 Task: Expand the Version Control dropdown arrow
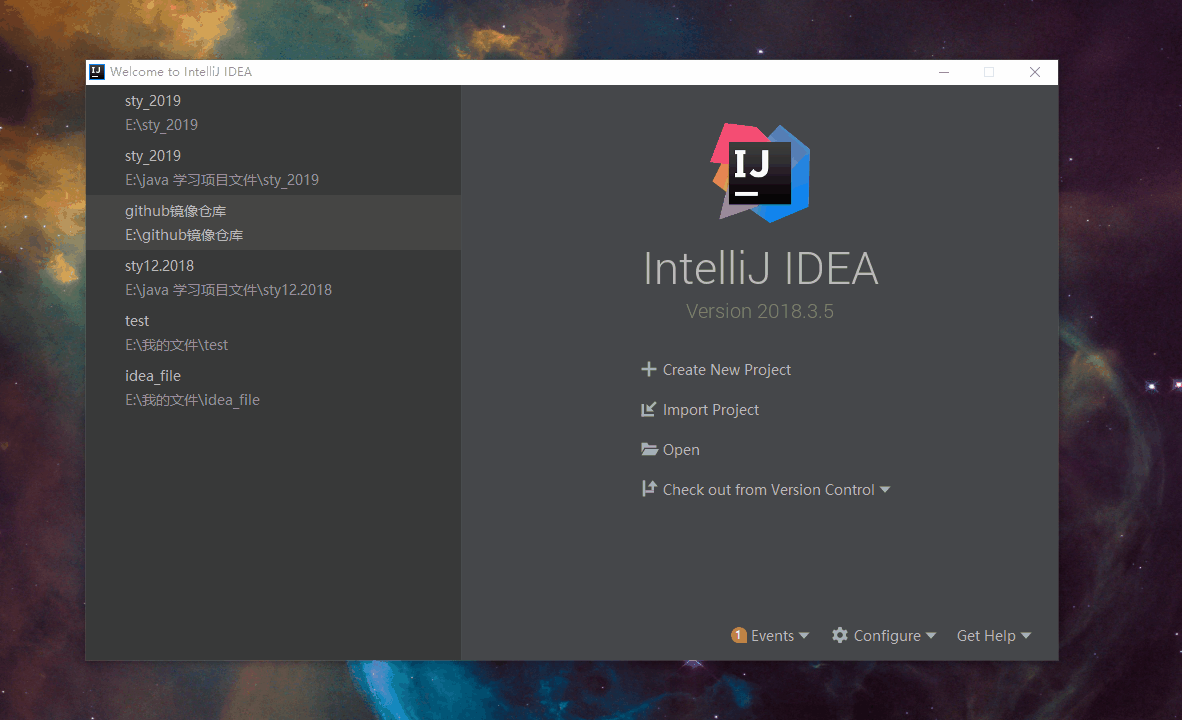tap(885, 489)
